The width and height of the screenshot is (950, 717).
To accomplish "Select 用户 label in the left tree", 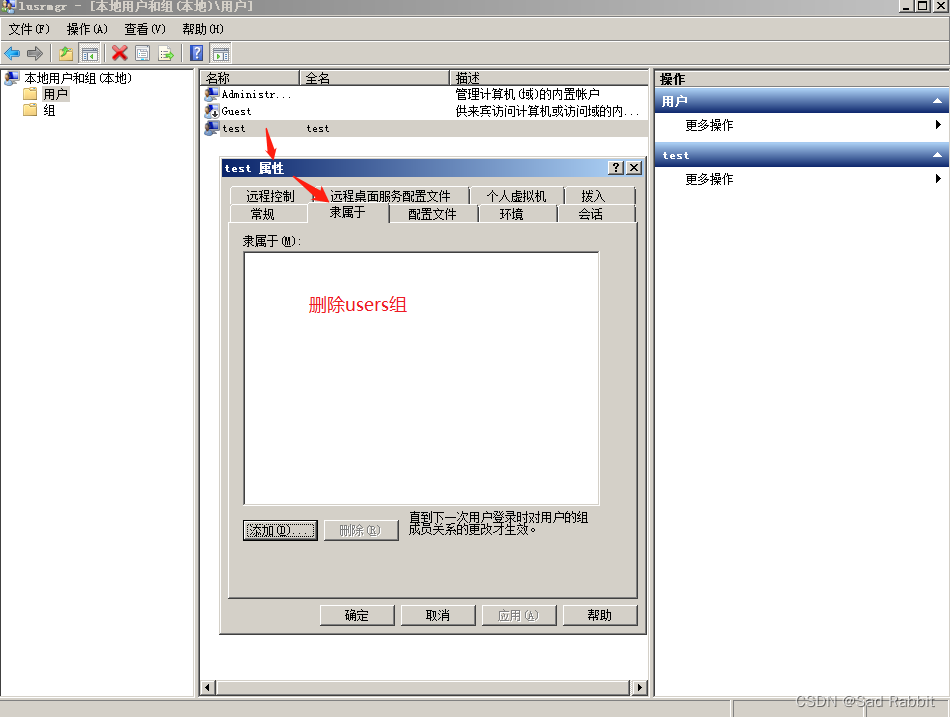I will coord(55,94).
